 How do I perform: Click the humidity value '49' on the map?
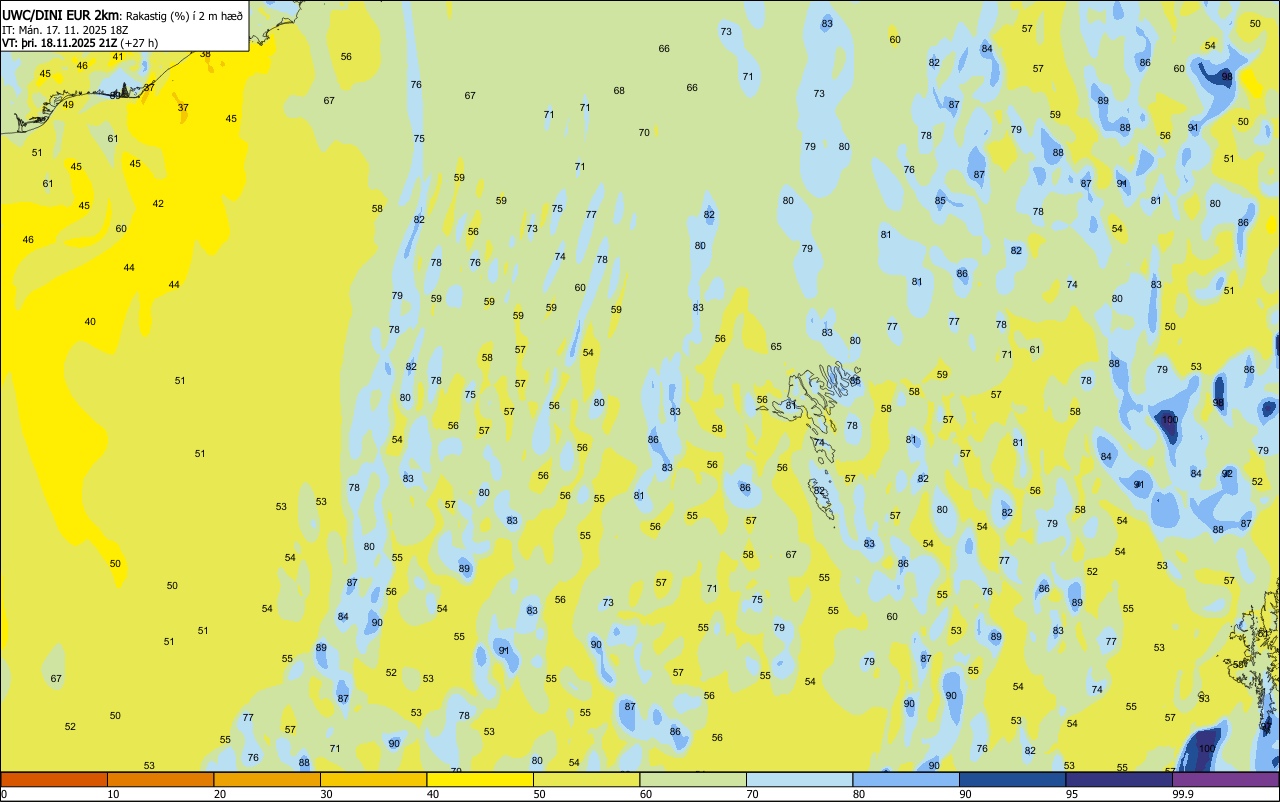point(68,104)
